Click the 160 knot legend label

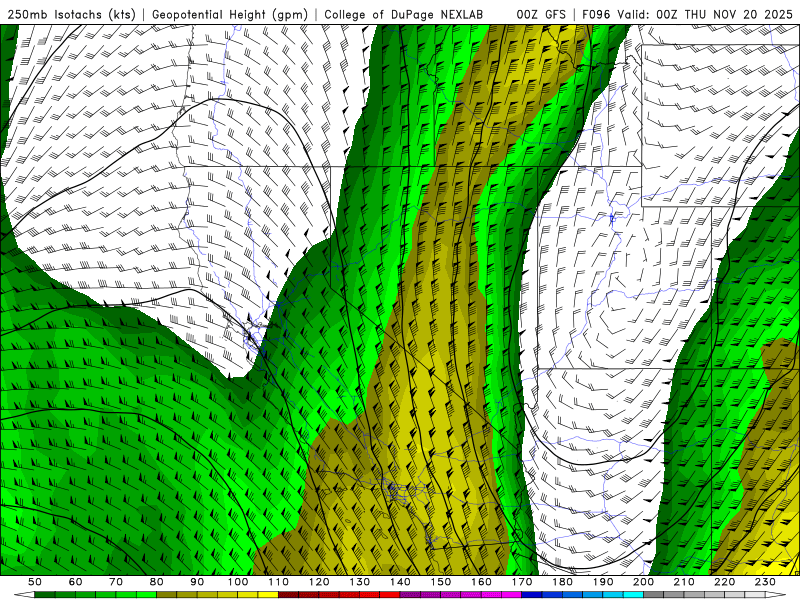[x=481, y=582]
